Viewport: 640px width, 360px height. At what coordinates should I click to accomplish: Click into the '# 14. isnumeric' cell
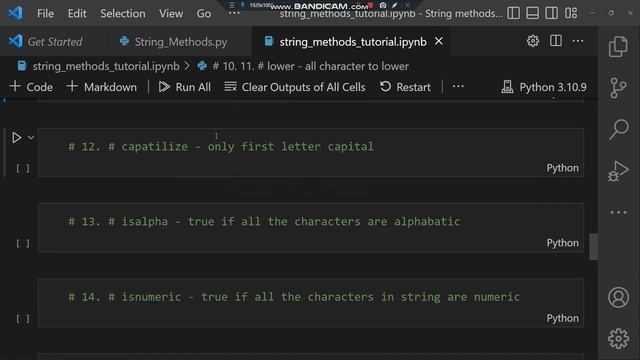point(311,303)
